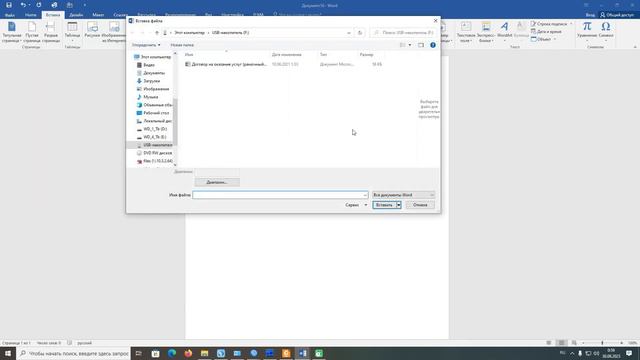Select the Pictures folder in the navigation tree

(153, 89)
